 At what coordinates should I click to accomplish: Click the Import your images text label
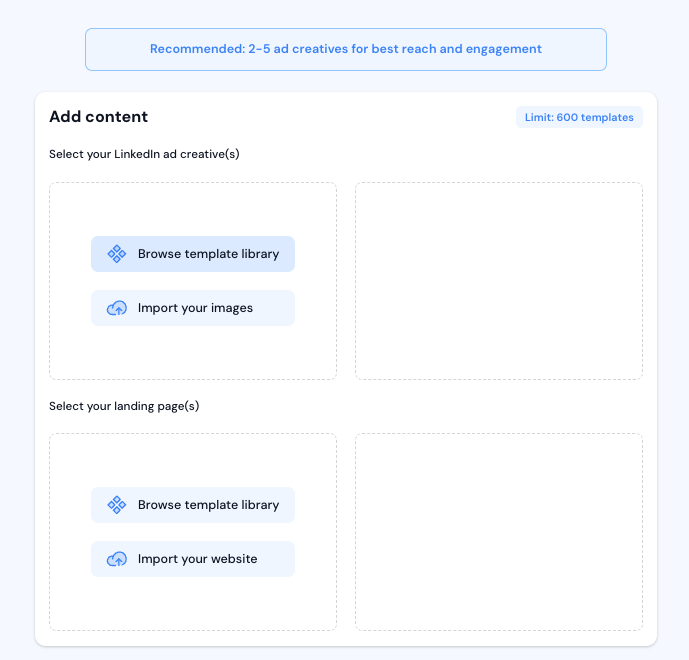click(195, 308)
